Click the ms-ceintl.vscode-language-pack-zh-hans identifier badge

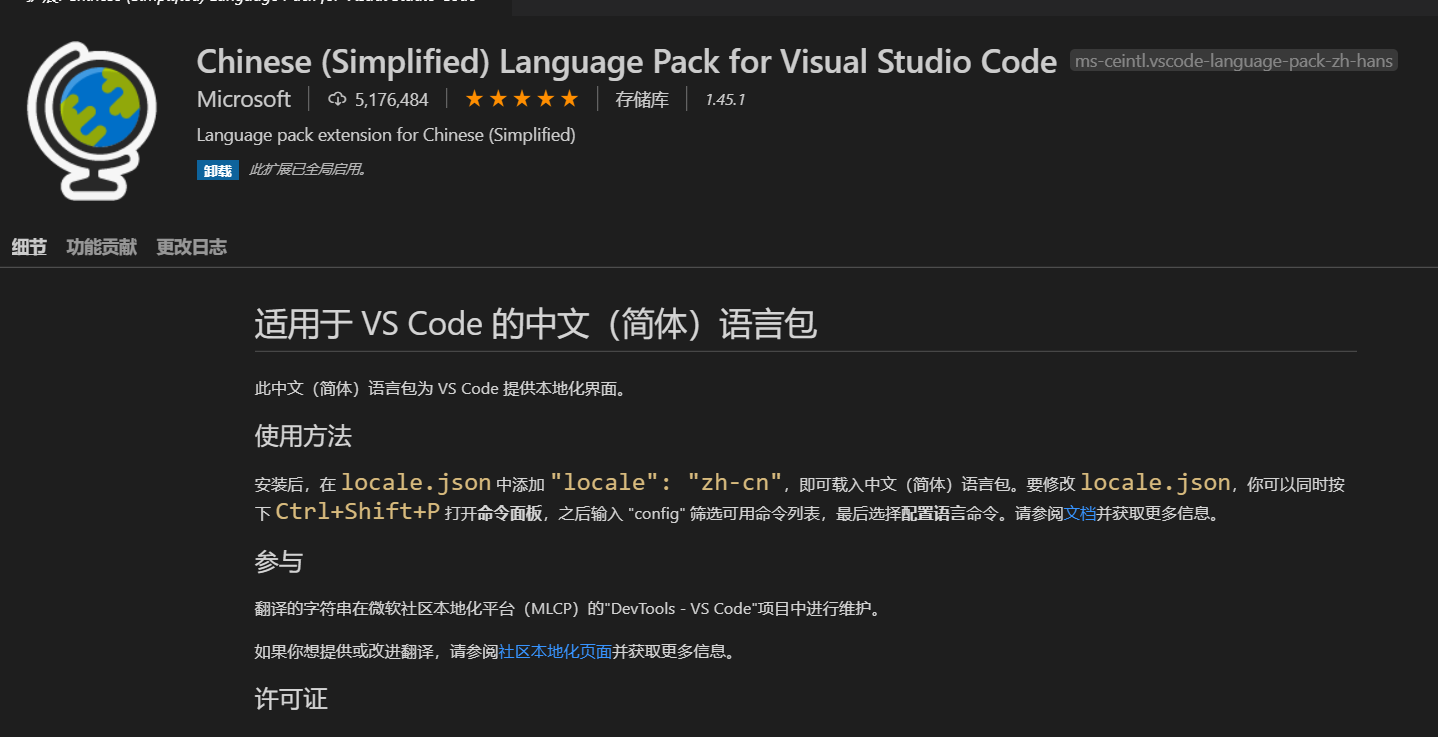click(x=1233, y=61)
